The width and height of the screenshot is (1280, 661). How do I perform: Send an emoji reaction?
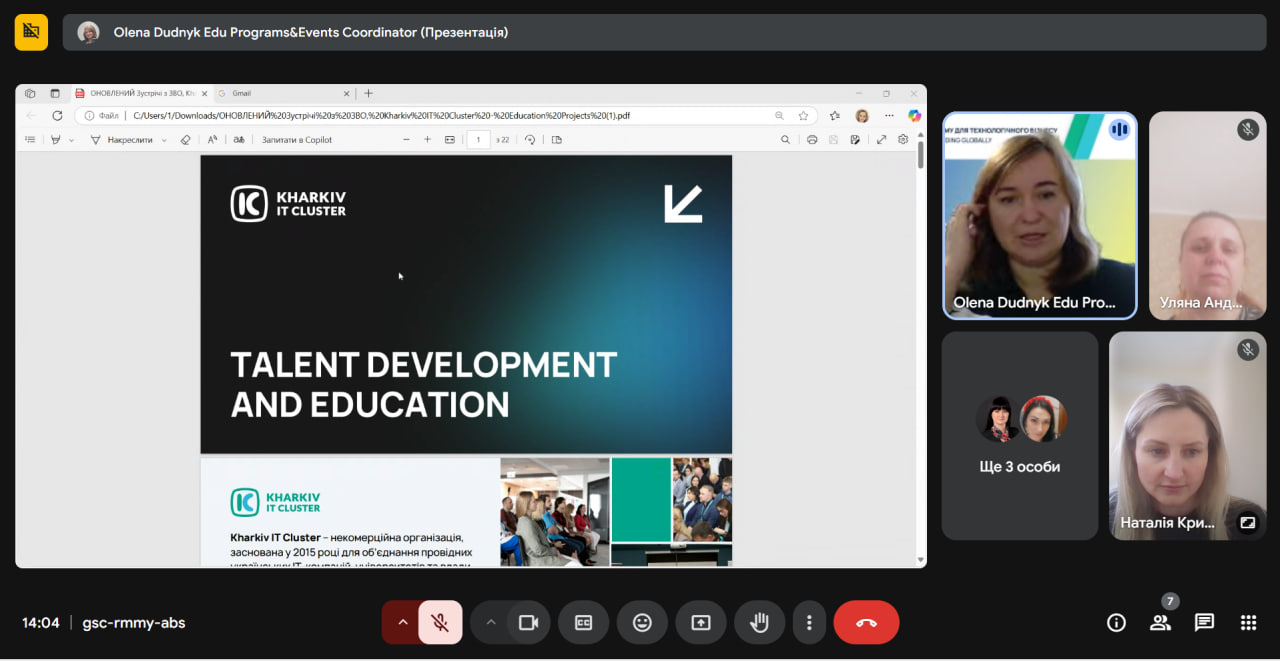pos(642,622)
